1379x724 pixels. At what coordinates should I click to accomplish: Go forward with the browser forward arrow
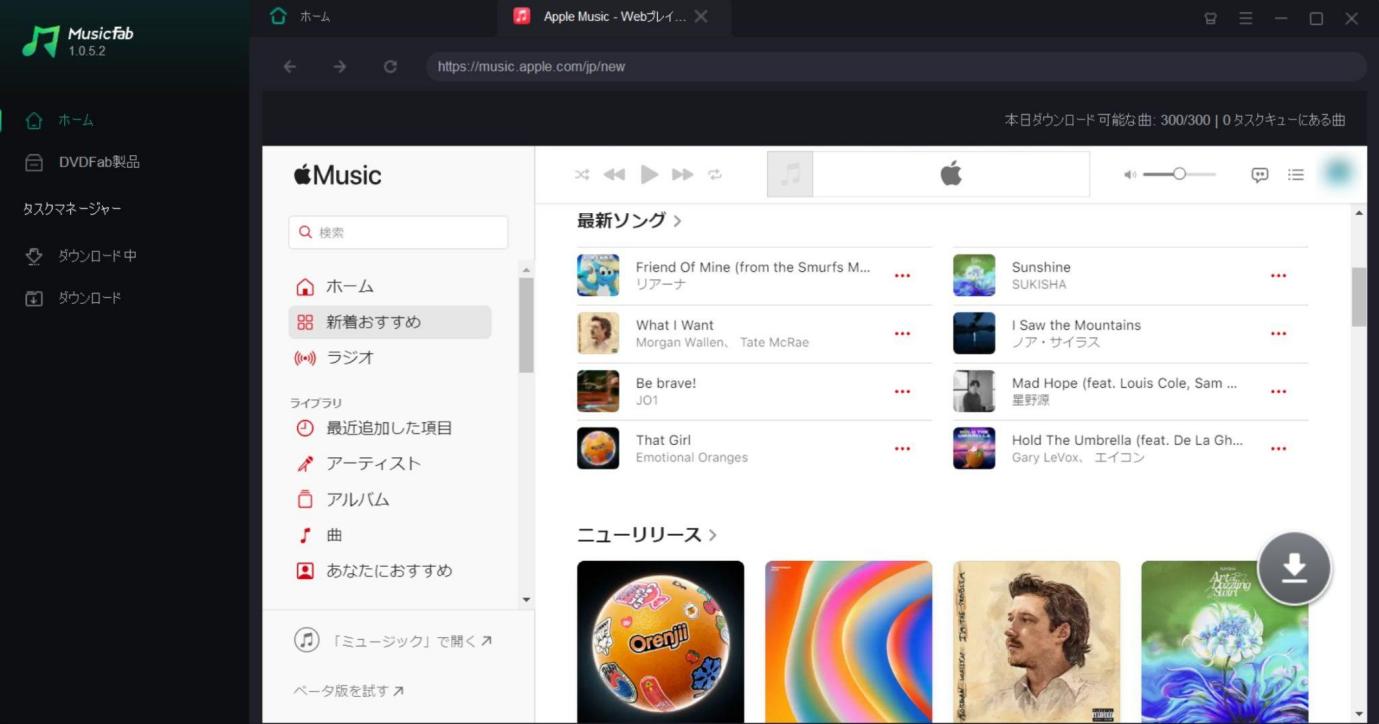pos(340,67)
